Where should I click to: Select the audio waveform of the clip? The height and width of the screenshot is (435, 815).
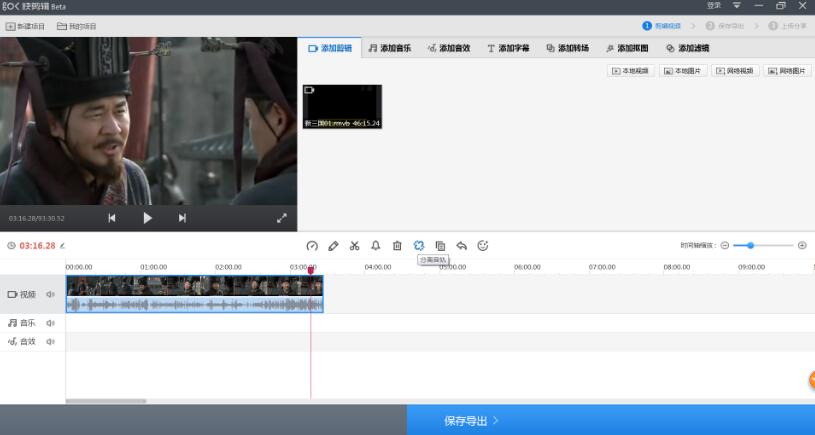194,305
